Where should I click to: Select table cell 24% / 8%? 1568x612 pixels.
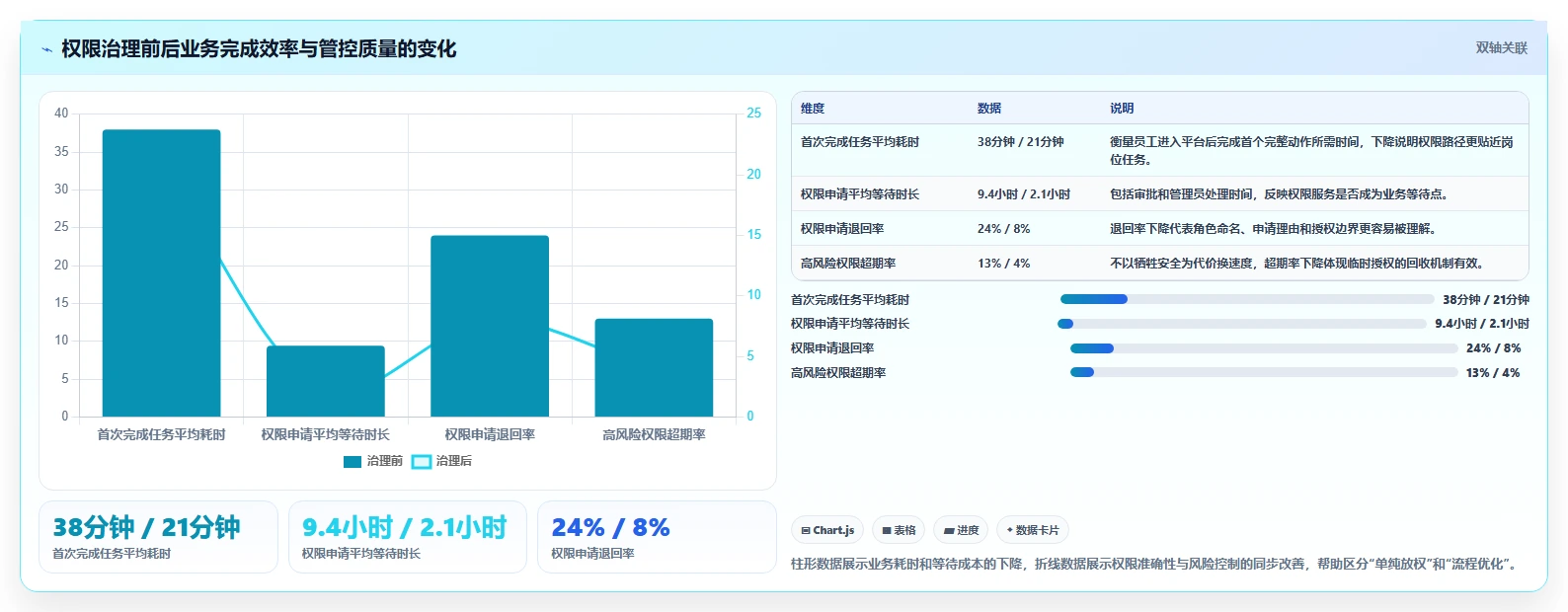click(1003, 229)
